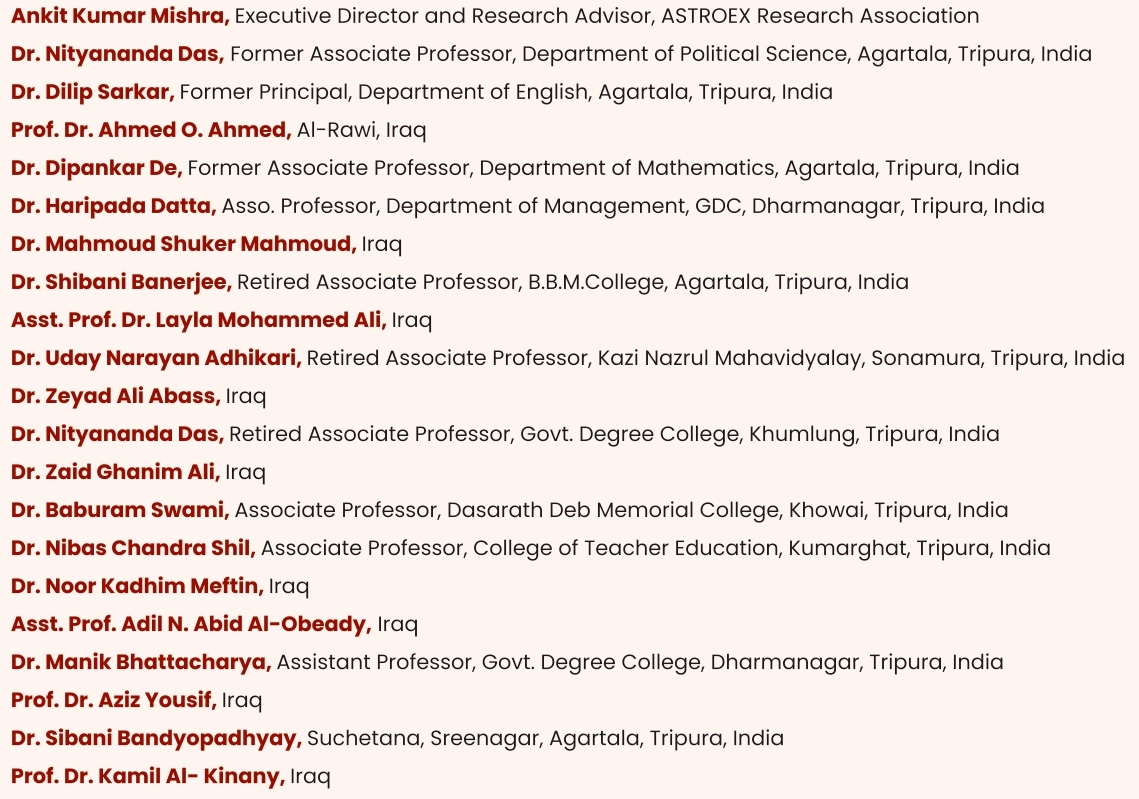Click Dr. Zaid Ghanim Ali
This screenshot has width=1139, height=799.
tap(115, 471)
